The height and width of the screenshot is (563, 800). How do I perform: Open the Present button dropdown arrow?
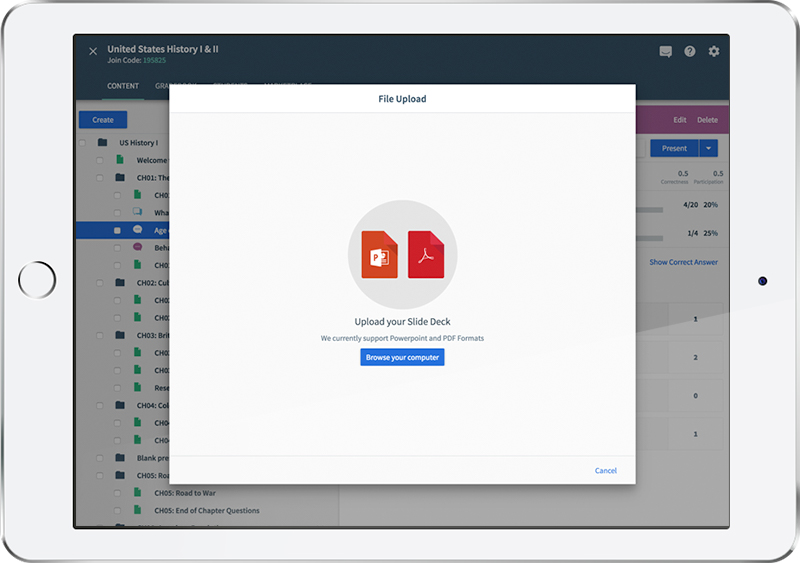click(709, 148)
